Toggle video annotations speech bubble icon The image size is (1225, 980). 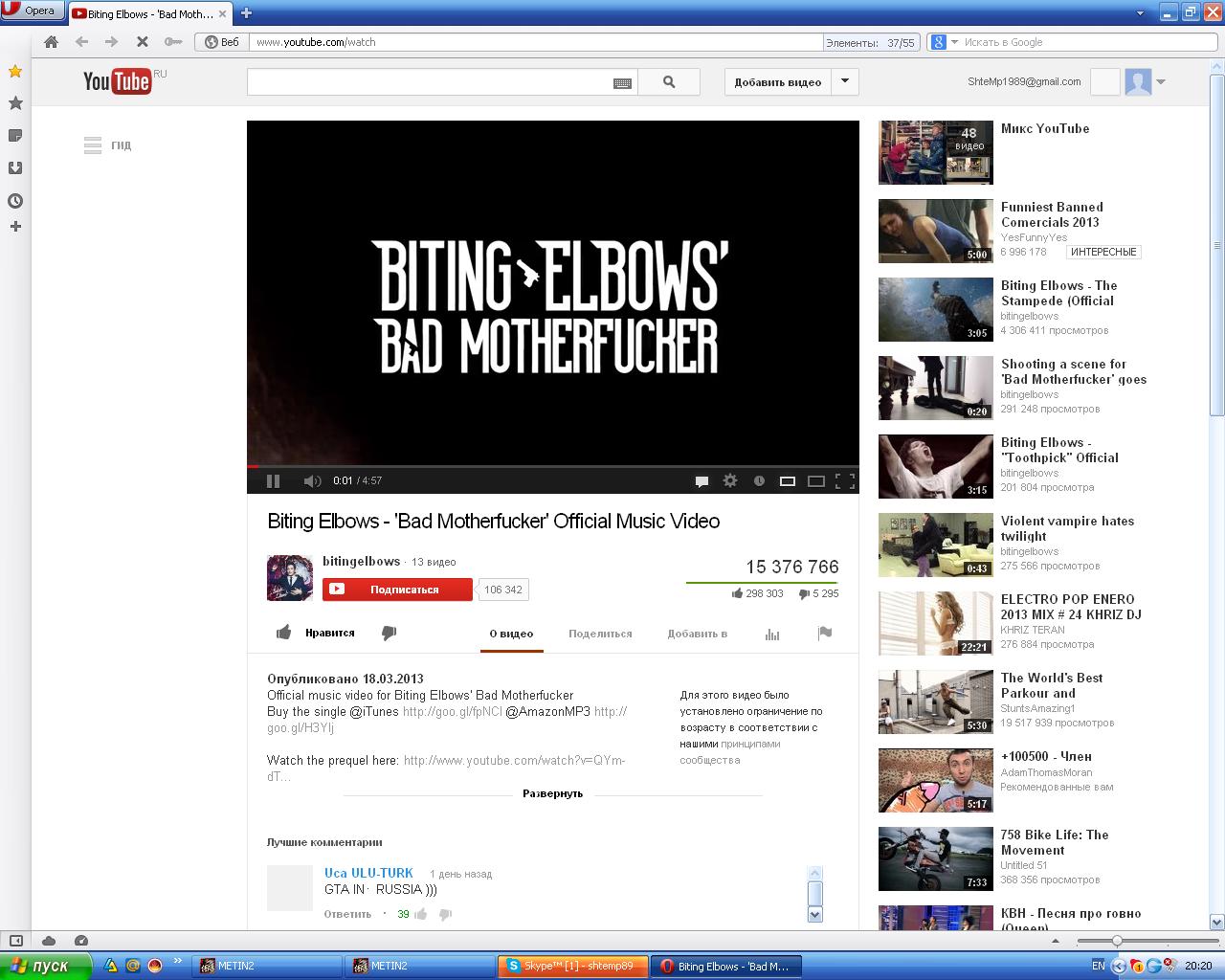click(x=702, y=480)
